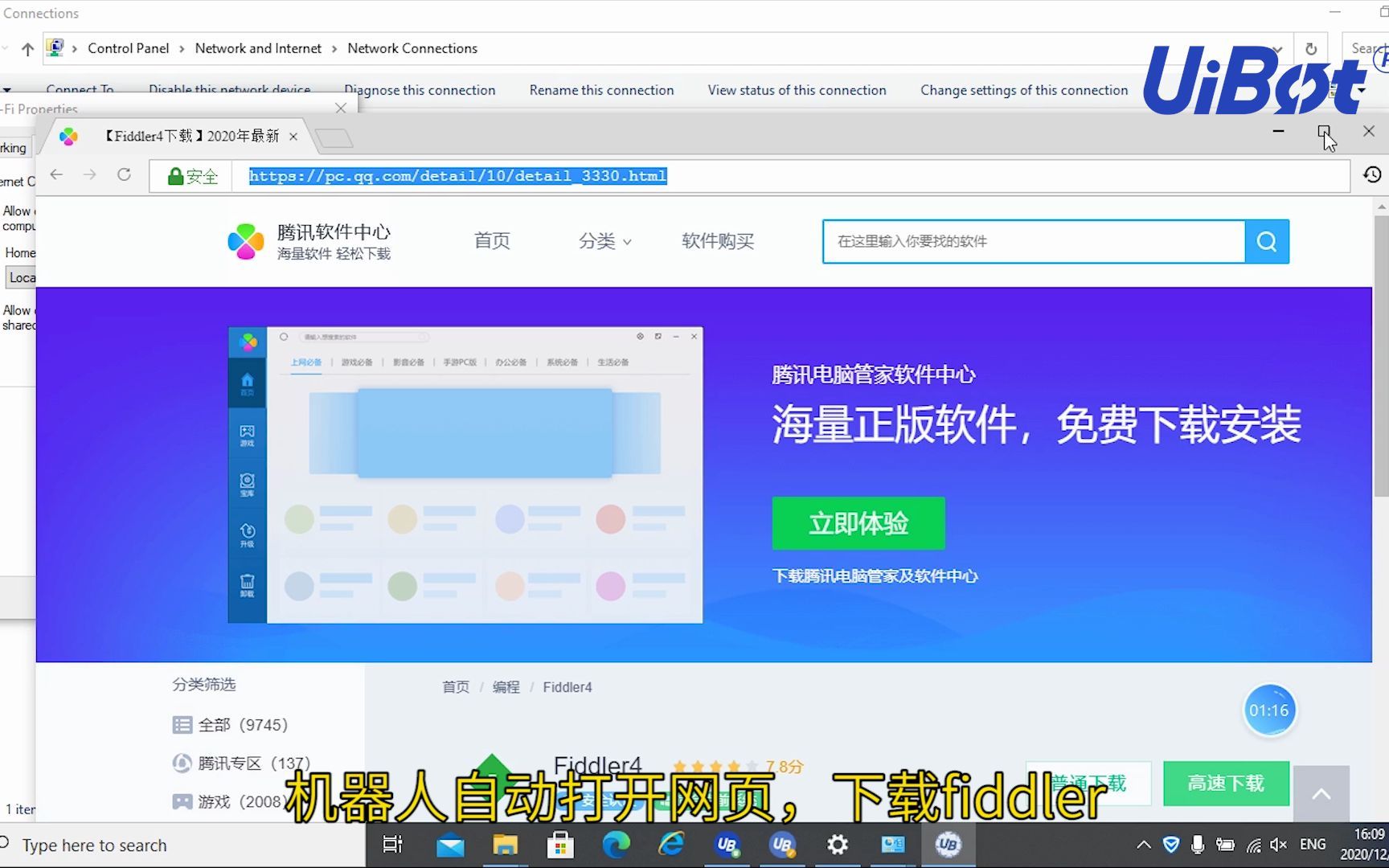Select the pc.qq.com URL address field
Image resolution: width=1389 pixels, height=868 pixels.
click(x=790, y=176)
